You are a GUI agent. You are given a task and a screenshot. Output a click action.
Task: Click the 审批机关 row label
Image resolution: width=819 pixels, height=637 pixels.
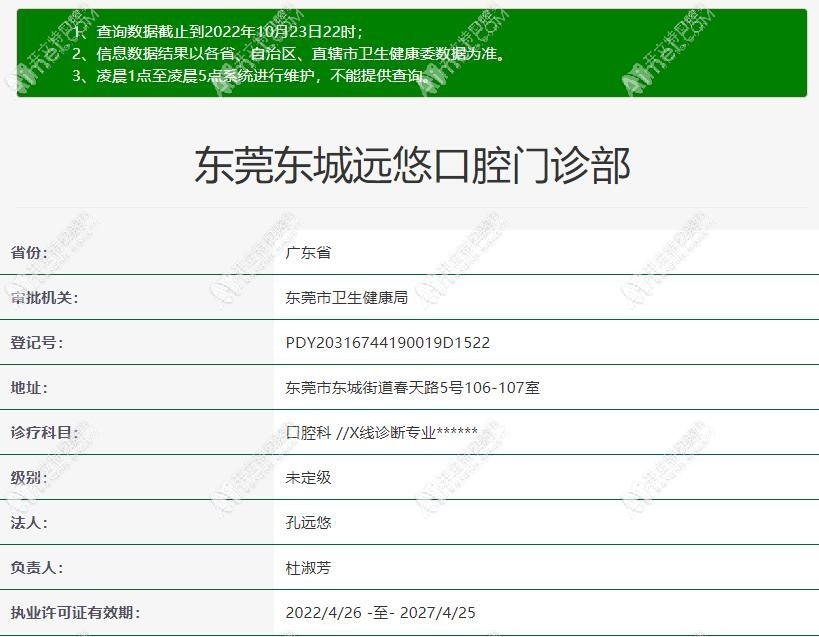point(44,297)
